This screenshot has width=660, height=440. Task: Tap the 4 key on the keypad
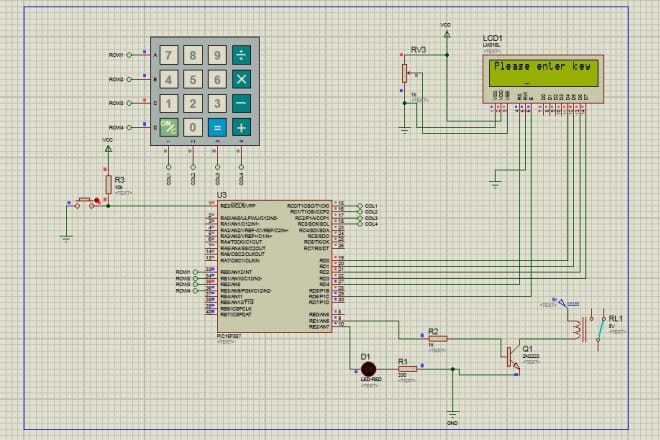click(x=168, y=79)
